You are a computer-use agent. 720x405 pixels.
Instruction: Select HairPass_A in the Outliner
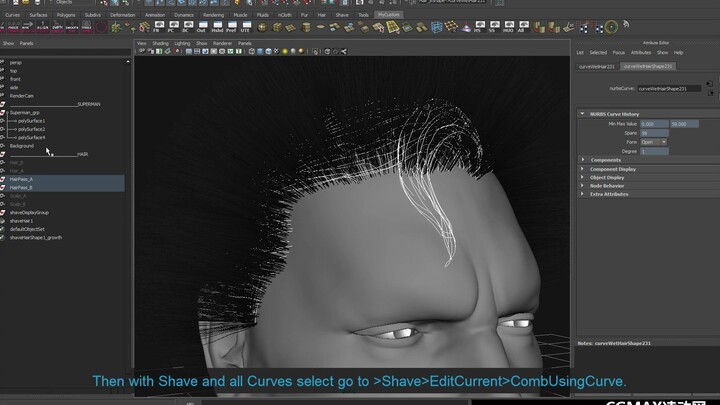(x=21, y=179)
